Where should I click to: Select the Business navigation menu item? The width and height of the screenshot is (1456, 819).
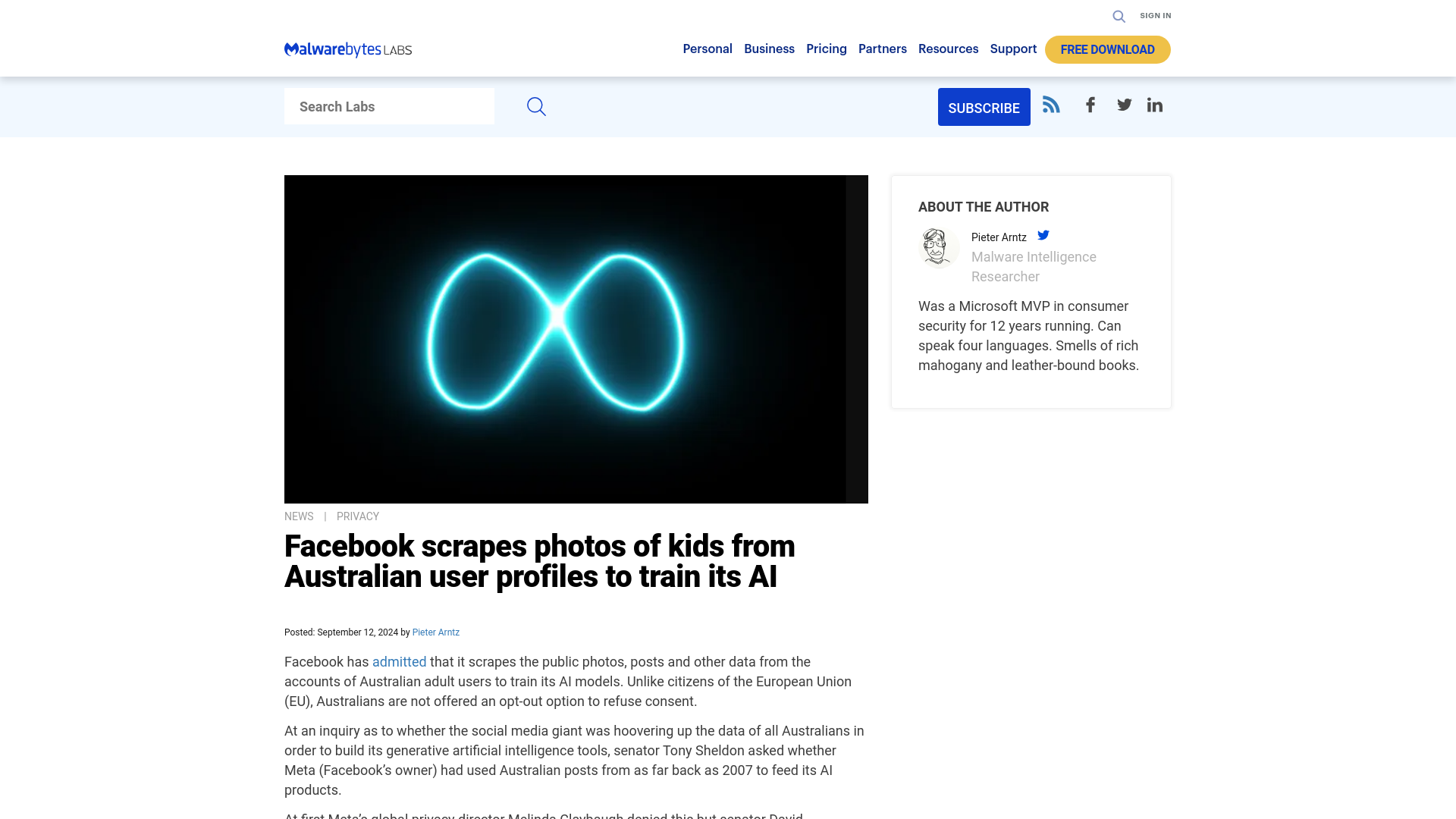(x=769, y=49)
